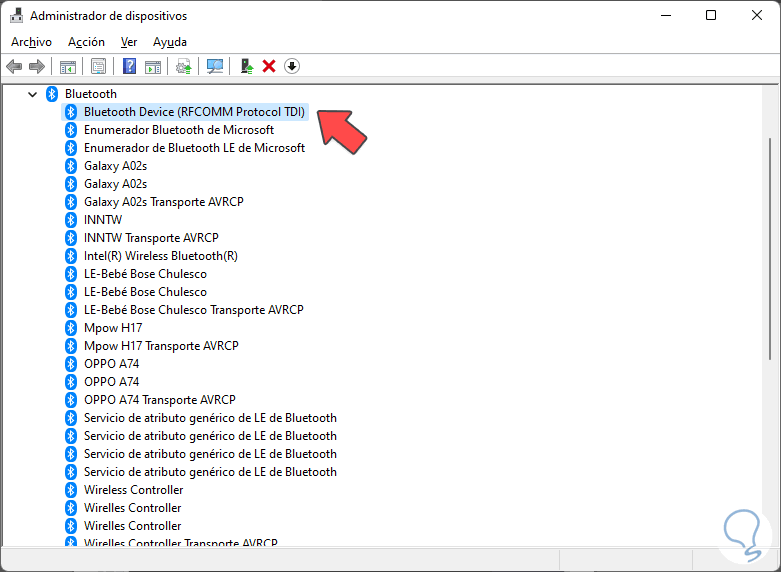Select Bluetooth Device (RFCOMM Protocol TDI)
The image size is (781, 572).
coord(194,112)
